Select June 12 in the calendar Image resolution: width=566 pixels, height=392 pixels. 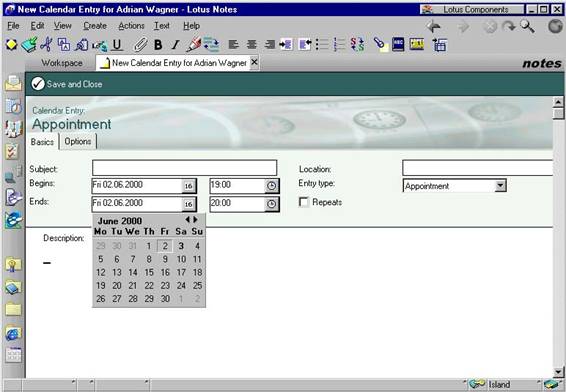[101, 273]
